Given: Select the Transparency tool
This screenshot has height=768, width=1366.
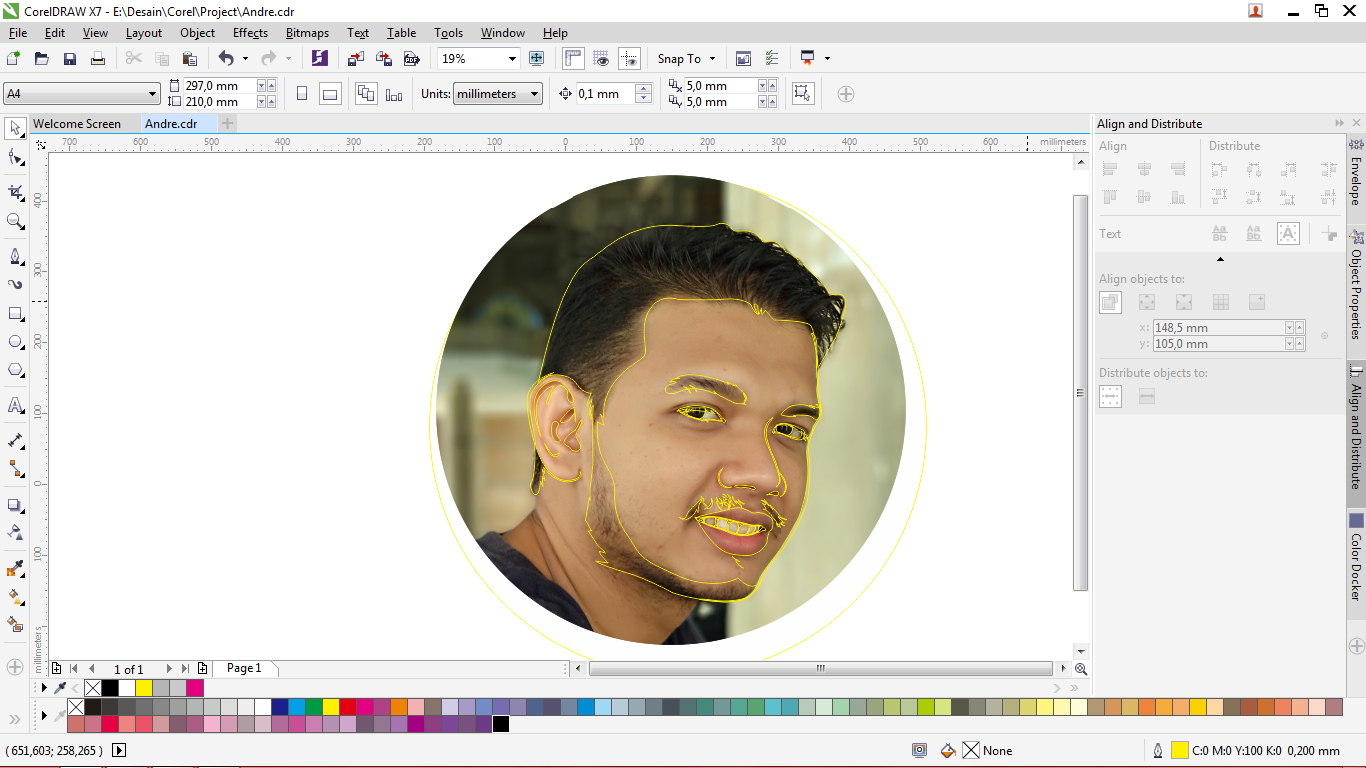Looking at the screenshot, I should coord(15,532).
